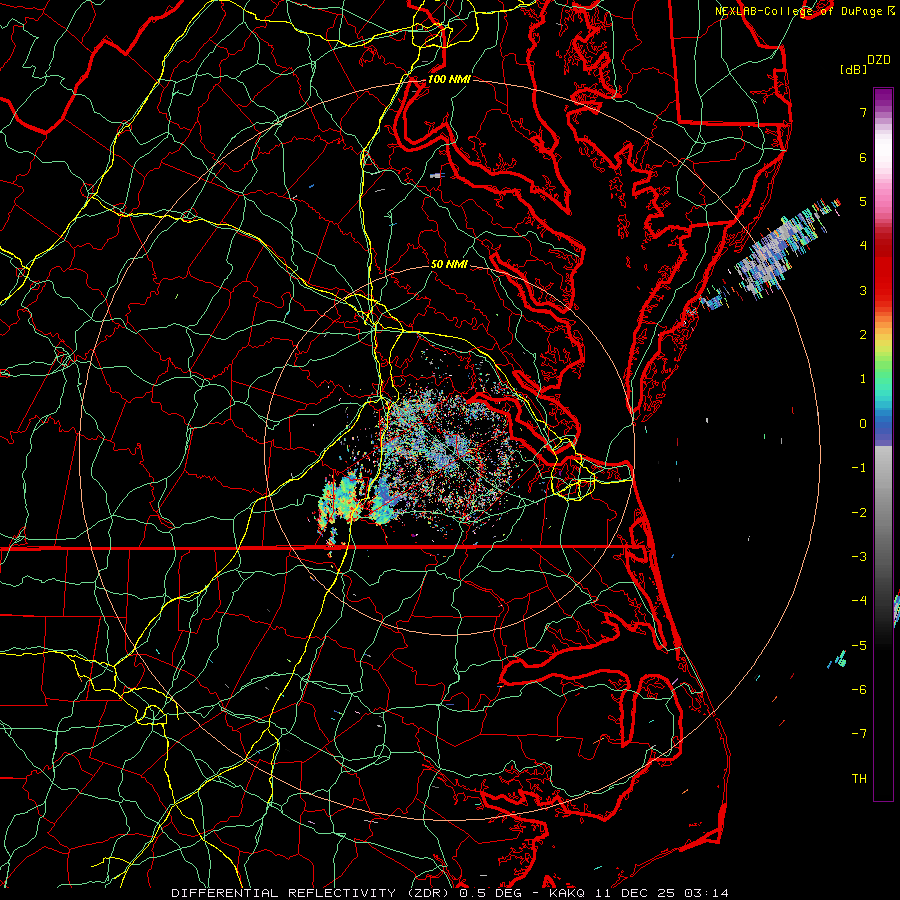This screenshot has height=900, width=900.
Task: Click the 6 value on the color scale
Action: (863, 157)
